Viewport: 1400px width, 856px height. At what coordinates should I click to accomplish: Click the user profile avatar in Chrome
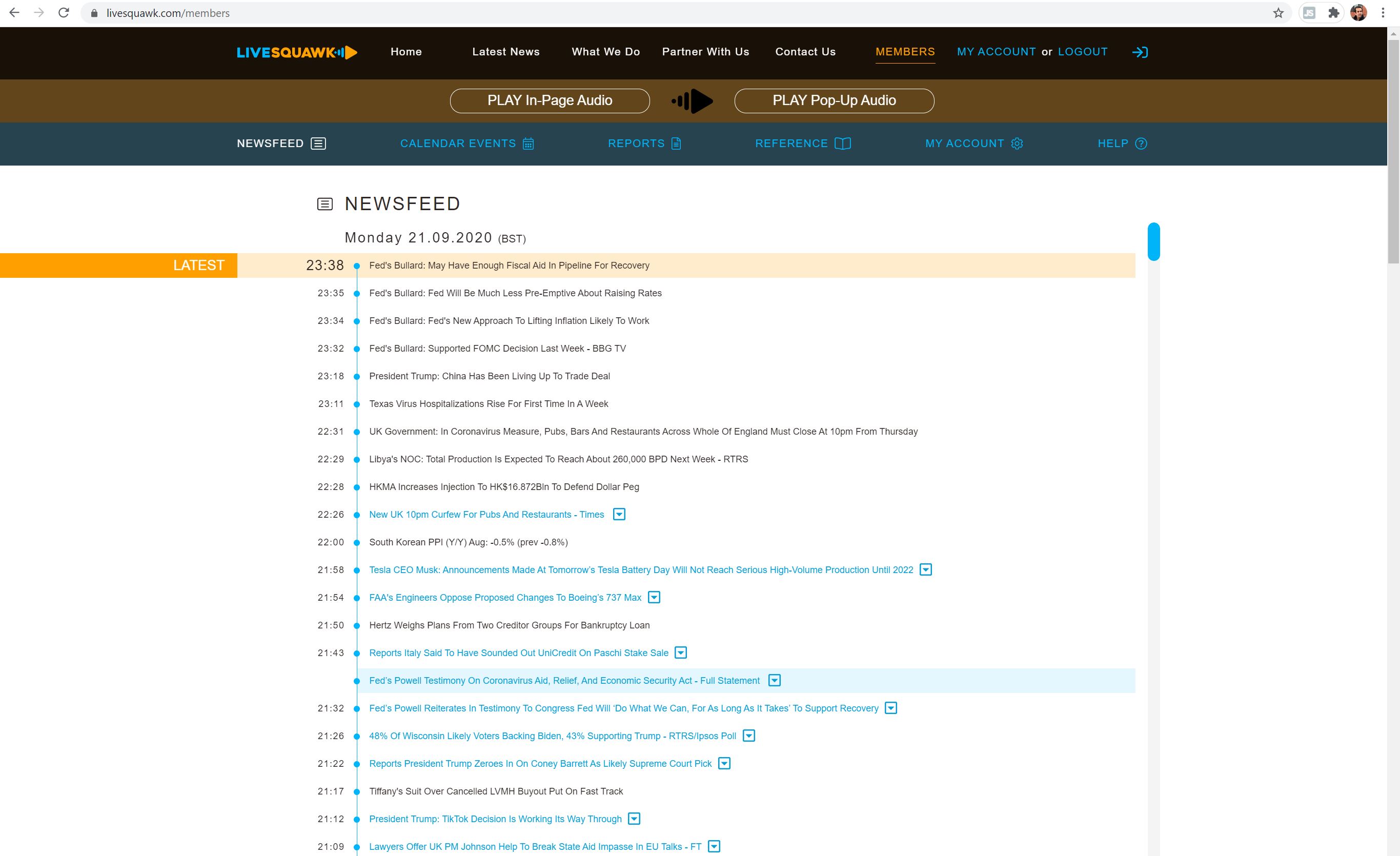point(1358,12)
